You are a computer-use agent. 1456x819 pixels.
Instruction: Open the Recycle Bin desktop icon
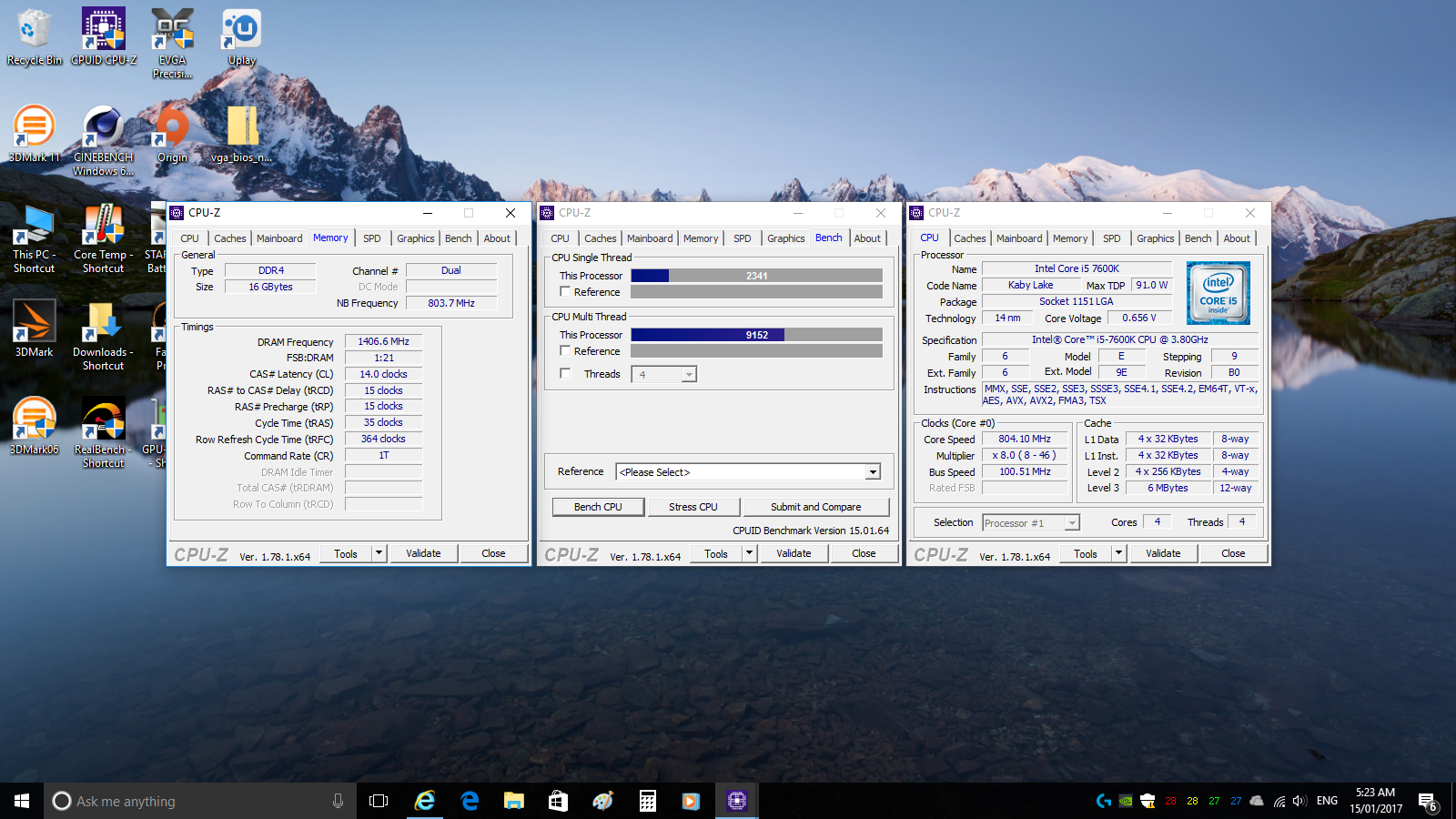point(34,36)
